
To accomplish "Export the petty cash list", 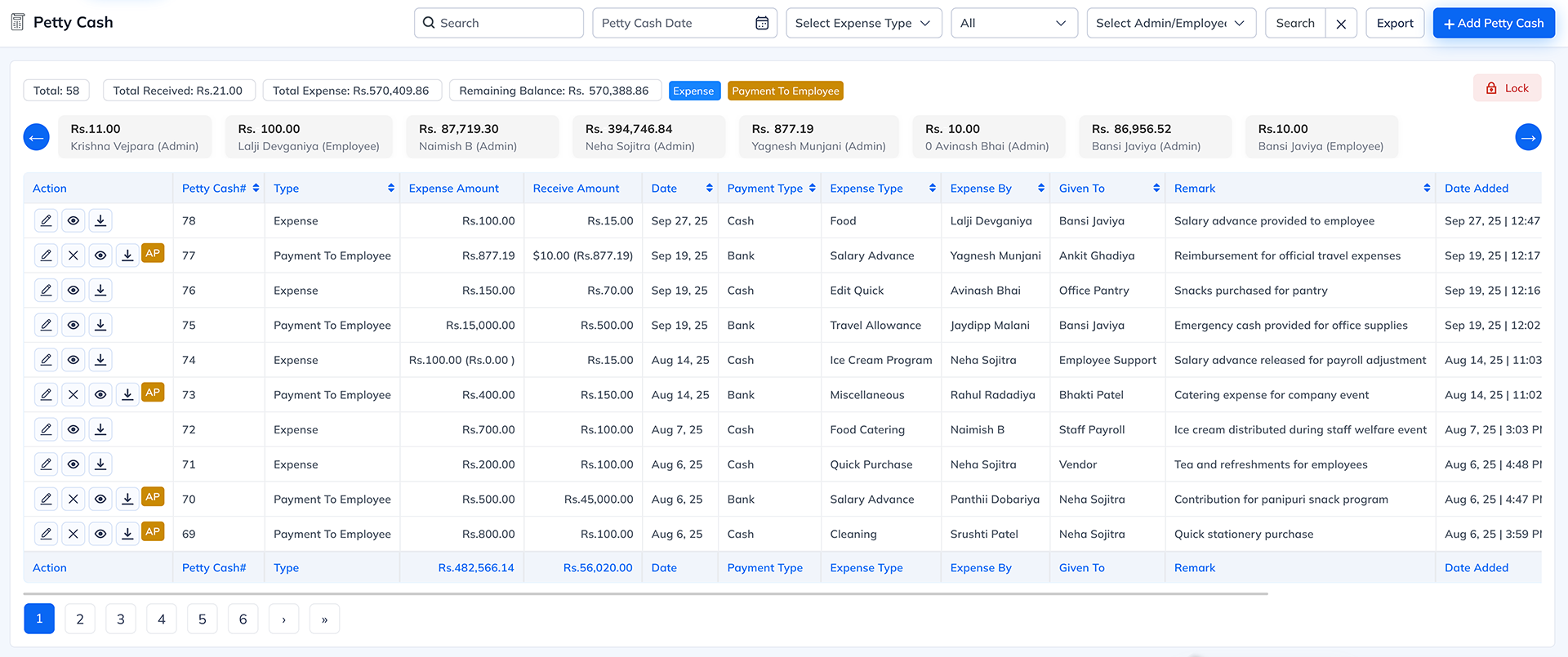I will [x=1394, y=23].
